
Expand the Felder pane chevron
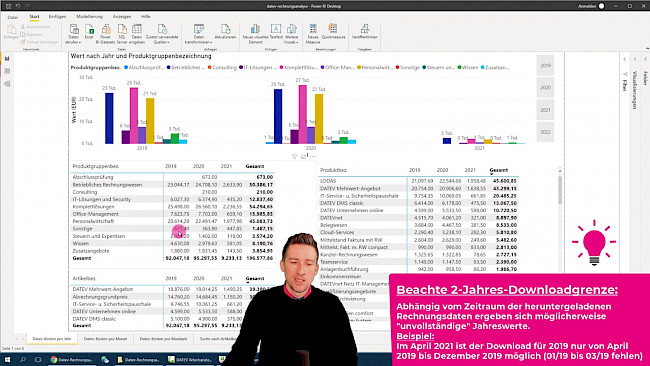click(x=645, y=59)
